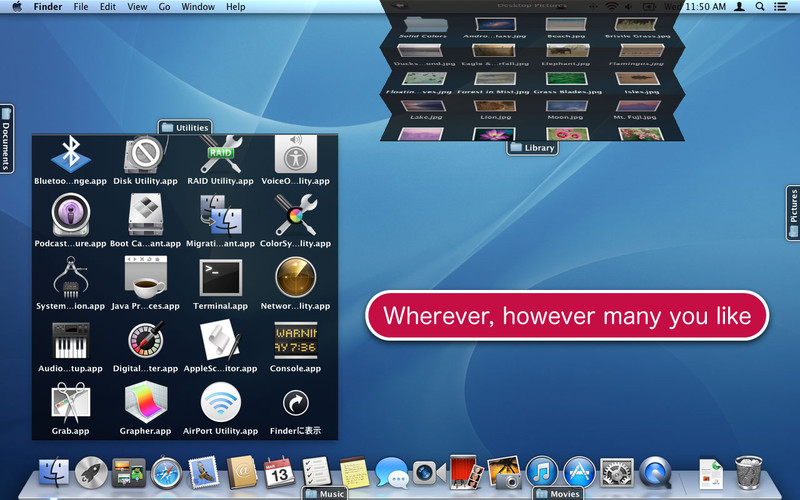The width and height of the screenshot is (800, 500).
Task: Open the Pictures side tab
Action: tap(793, 212)
